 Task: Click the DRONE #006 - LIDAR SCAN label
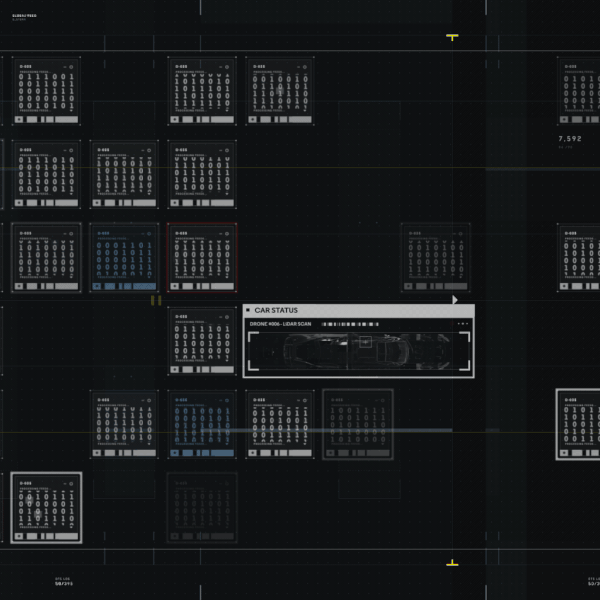(281, 324)
